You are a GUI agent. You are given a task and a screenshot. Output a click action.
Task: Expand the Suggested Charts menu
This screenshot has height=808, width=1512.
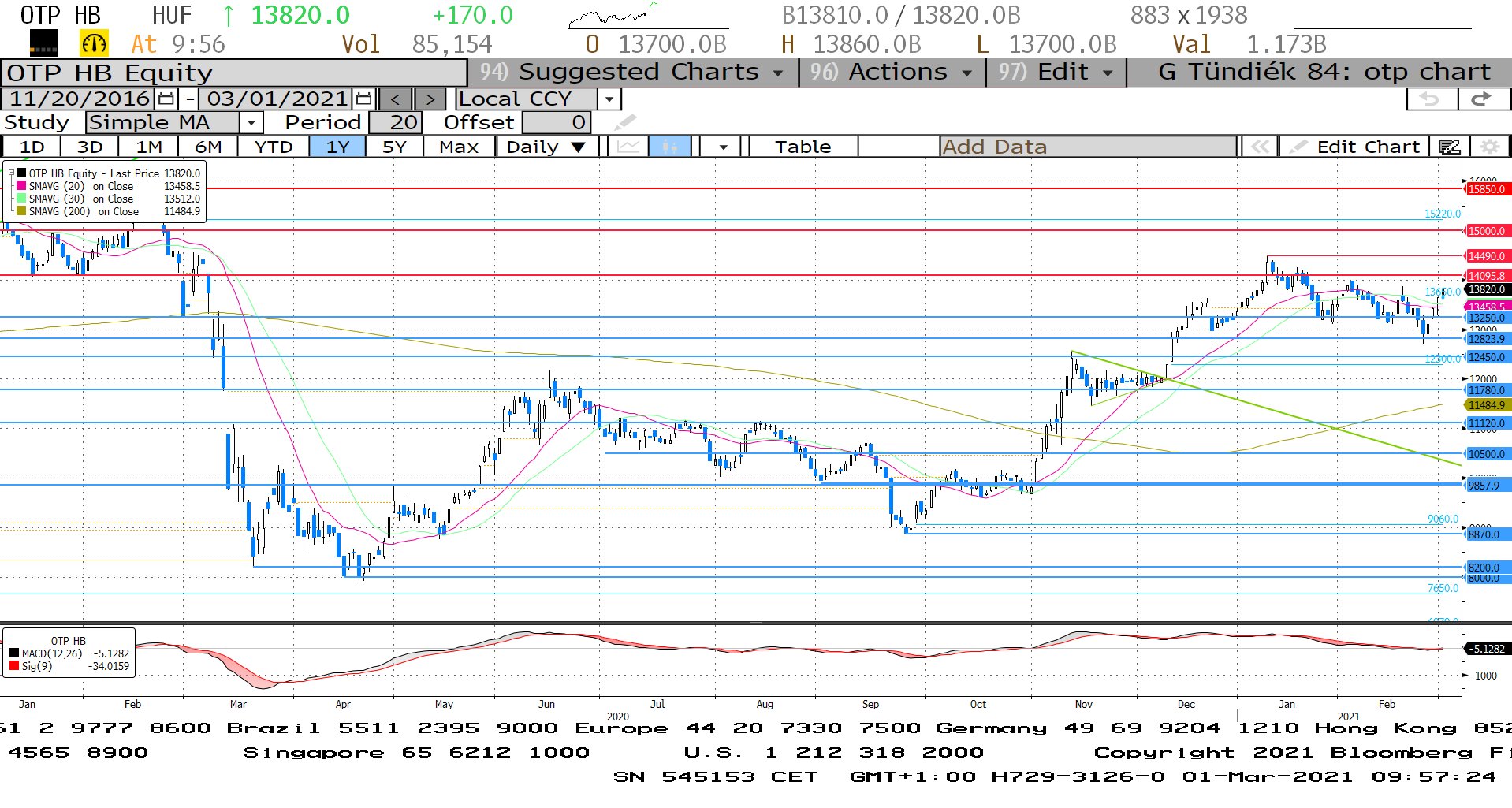[x=633, y=72]
